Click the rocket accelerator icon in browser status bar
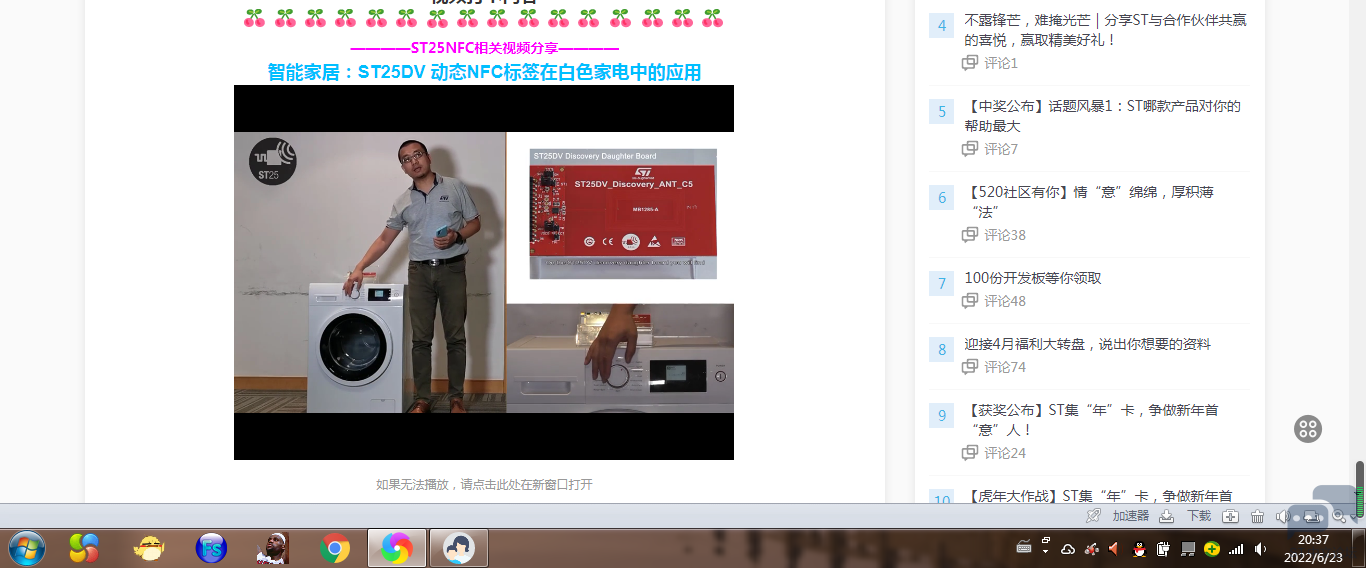1366x568 pixels. click(x=1093, y=516)
